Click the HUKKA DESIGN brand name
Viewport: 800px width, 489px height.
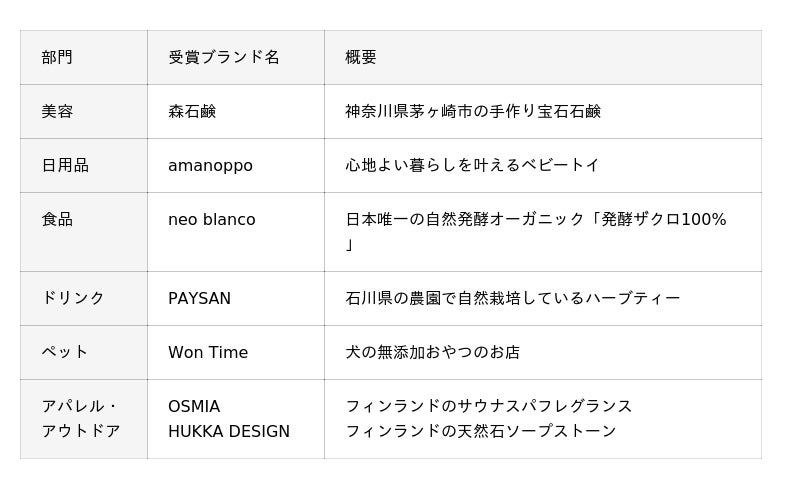pyautogui.click(x=229, y=431)
